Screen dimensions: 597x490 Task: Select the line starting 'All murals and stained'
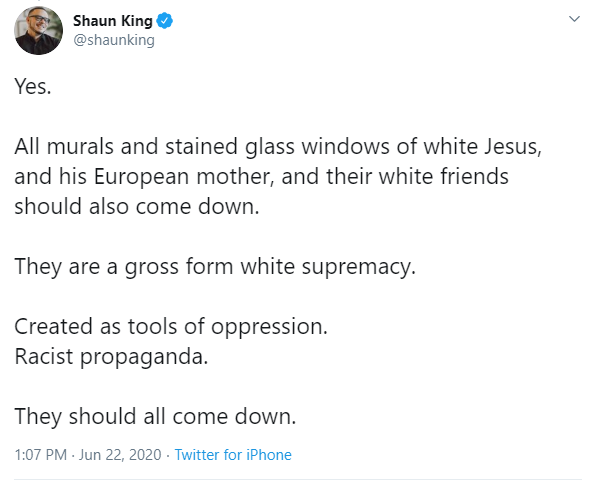(x=278, y=147)
